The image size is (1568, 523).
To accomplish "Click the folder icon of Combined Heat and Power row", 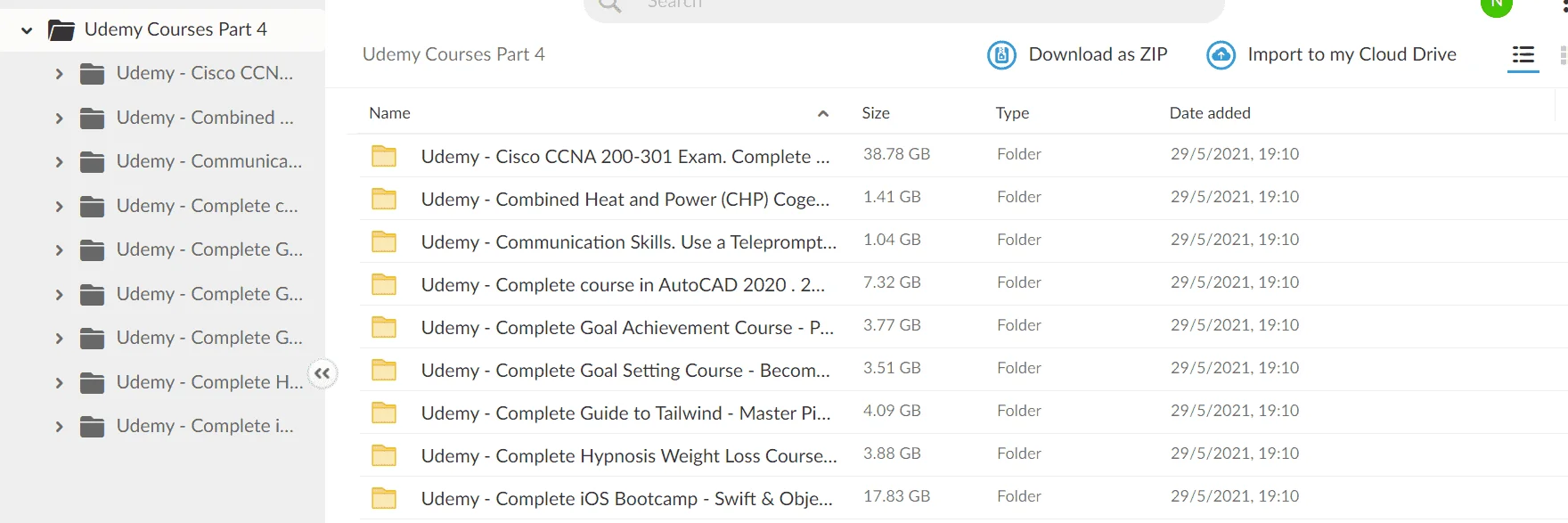I will 384,199.
